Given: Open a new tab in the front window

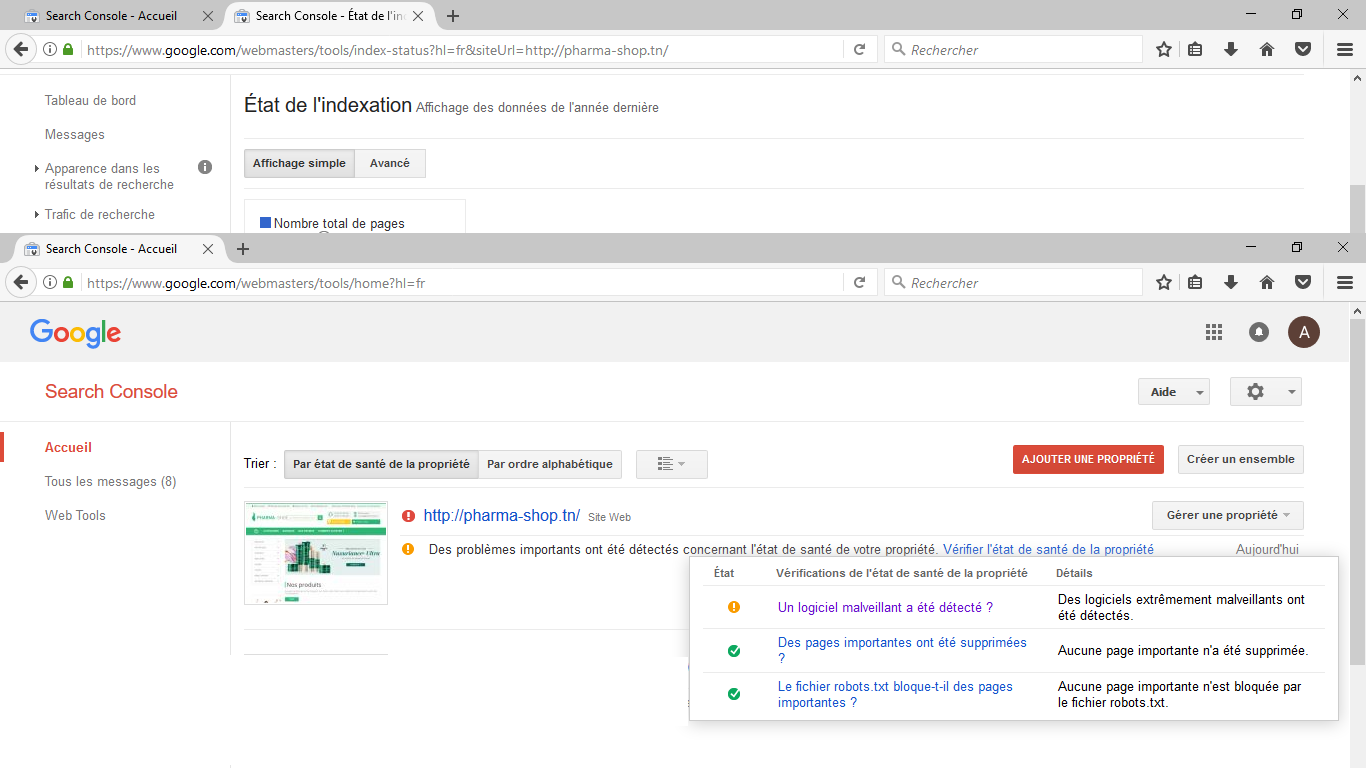Looking at the screenshot, I should coord(242,249).
